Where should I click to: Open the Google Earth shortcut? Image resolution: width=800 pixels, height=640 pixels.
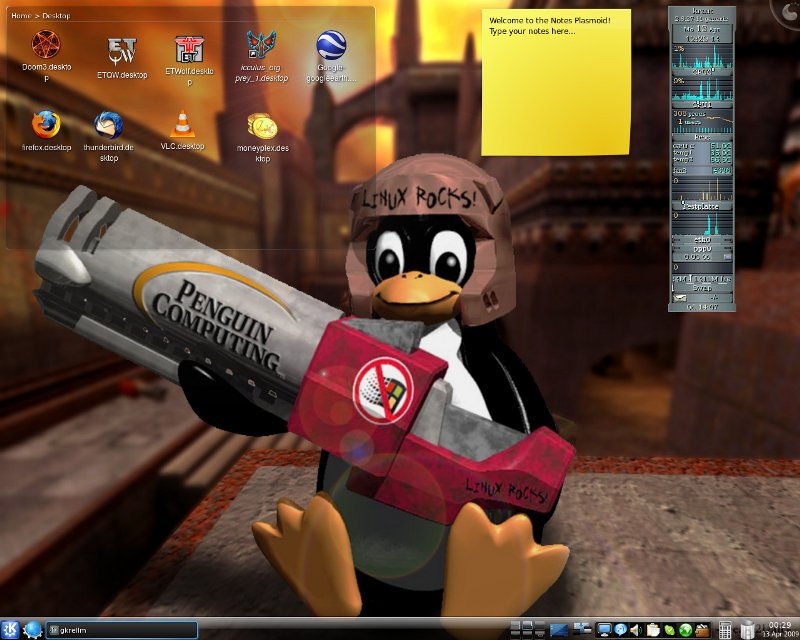pos(331,46)
